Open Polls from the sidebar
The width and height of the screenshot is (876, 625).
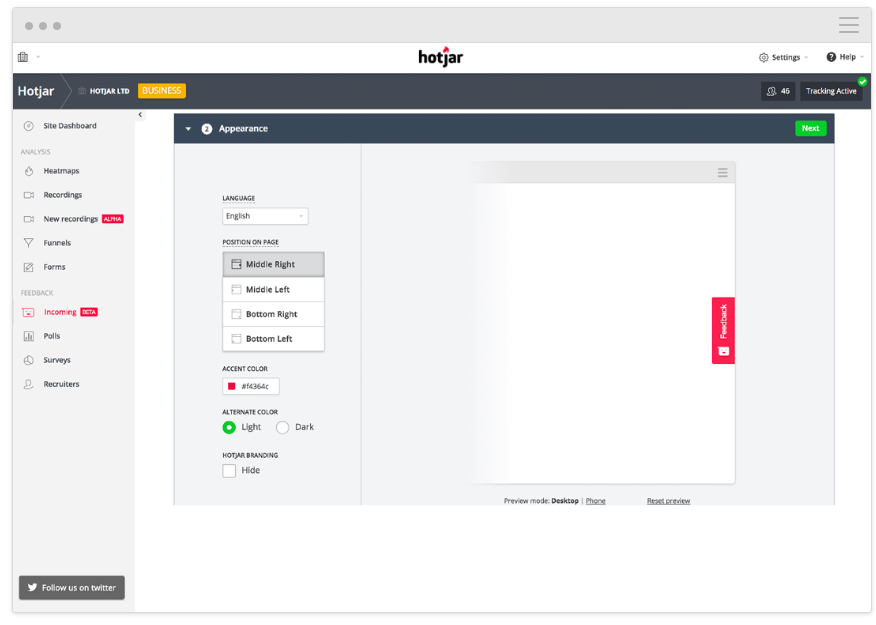click(51, 336)
